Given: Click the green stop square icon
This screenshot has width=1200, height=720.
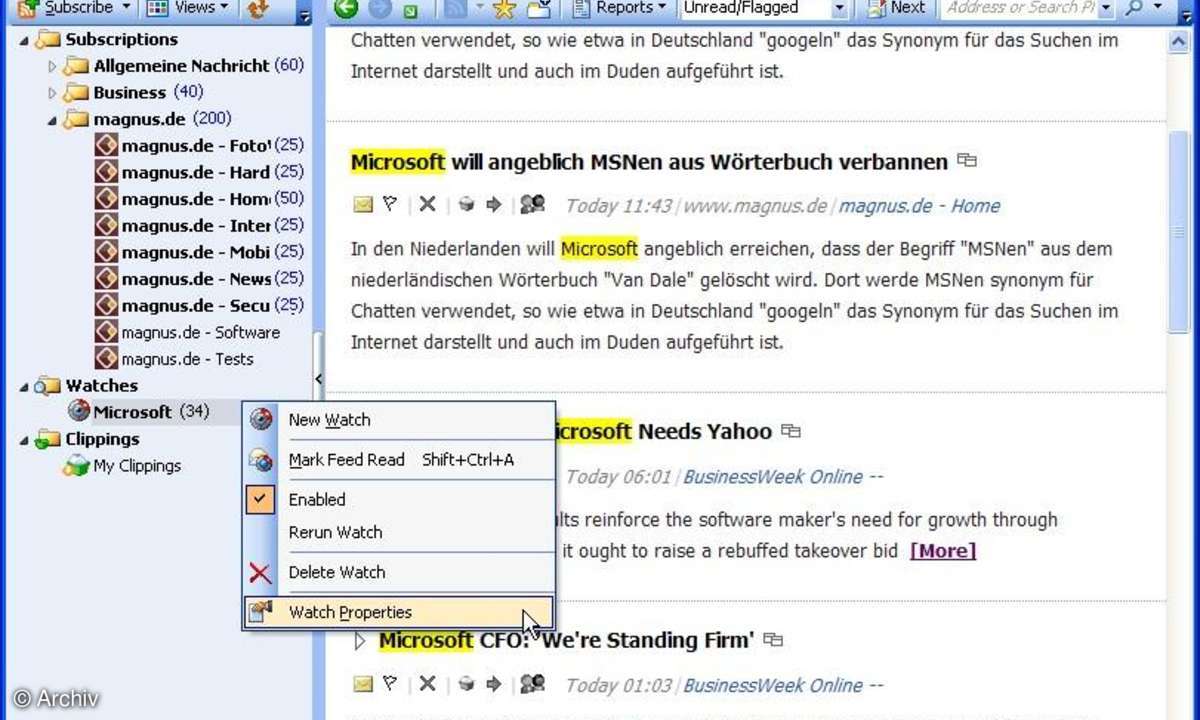Looking at the screenshot, I should (x=410, y=10).
